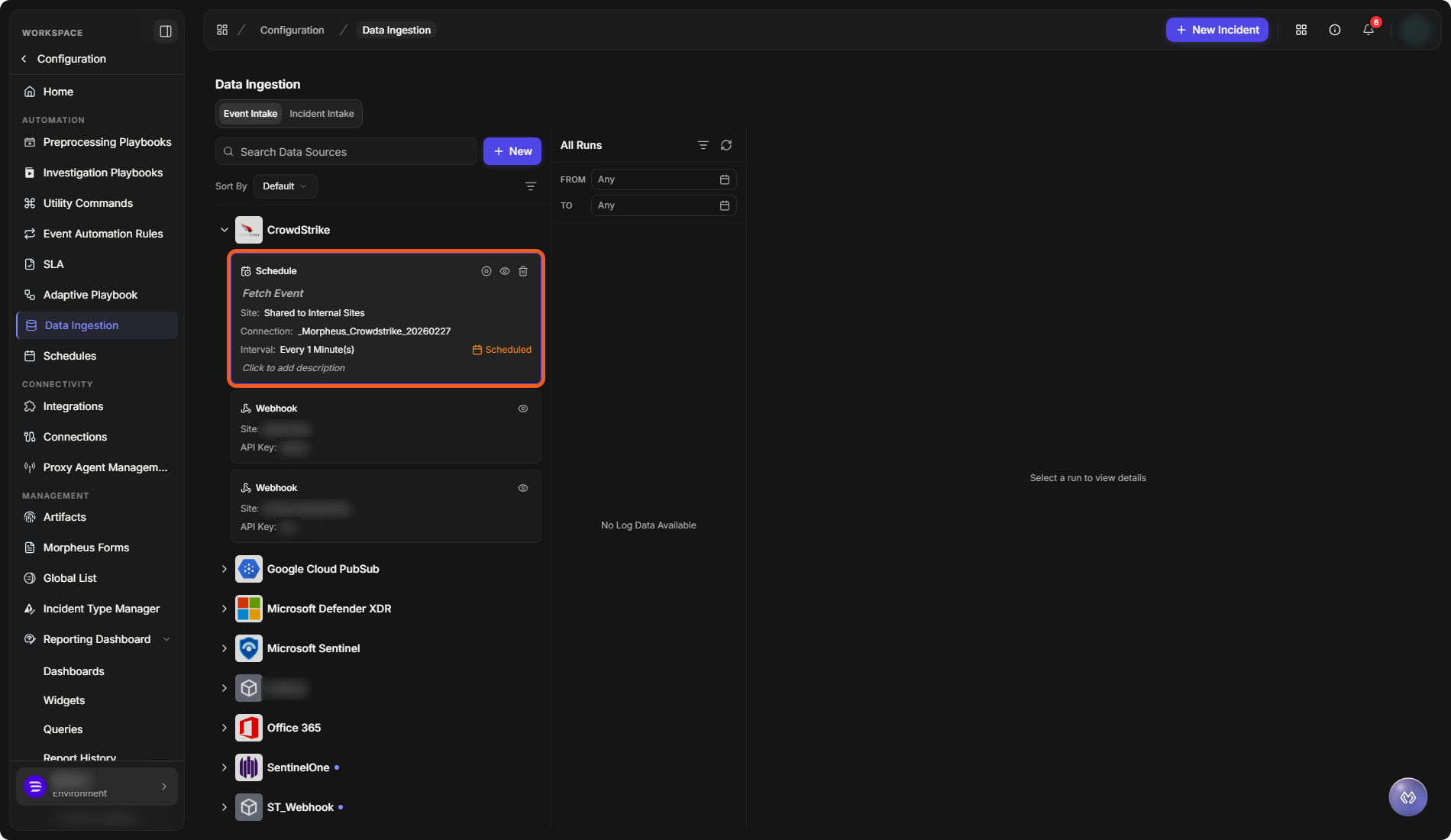Expand the ST_Webhook group
This screenshot has height=840, width=1451.
point(225,807)
